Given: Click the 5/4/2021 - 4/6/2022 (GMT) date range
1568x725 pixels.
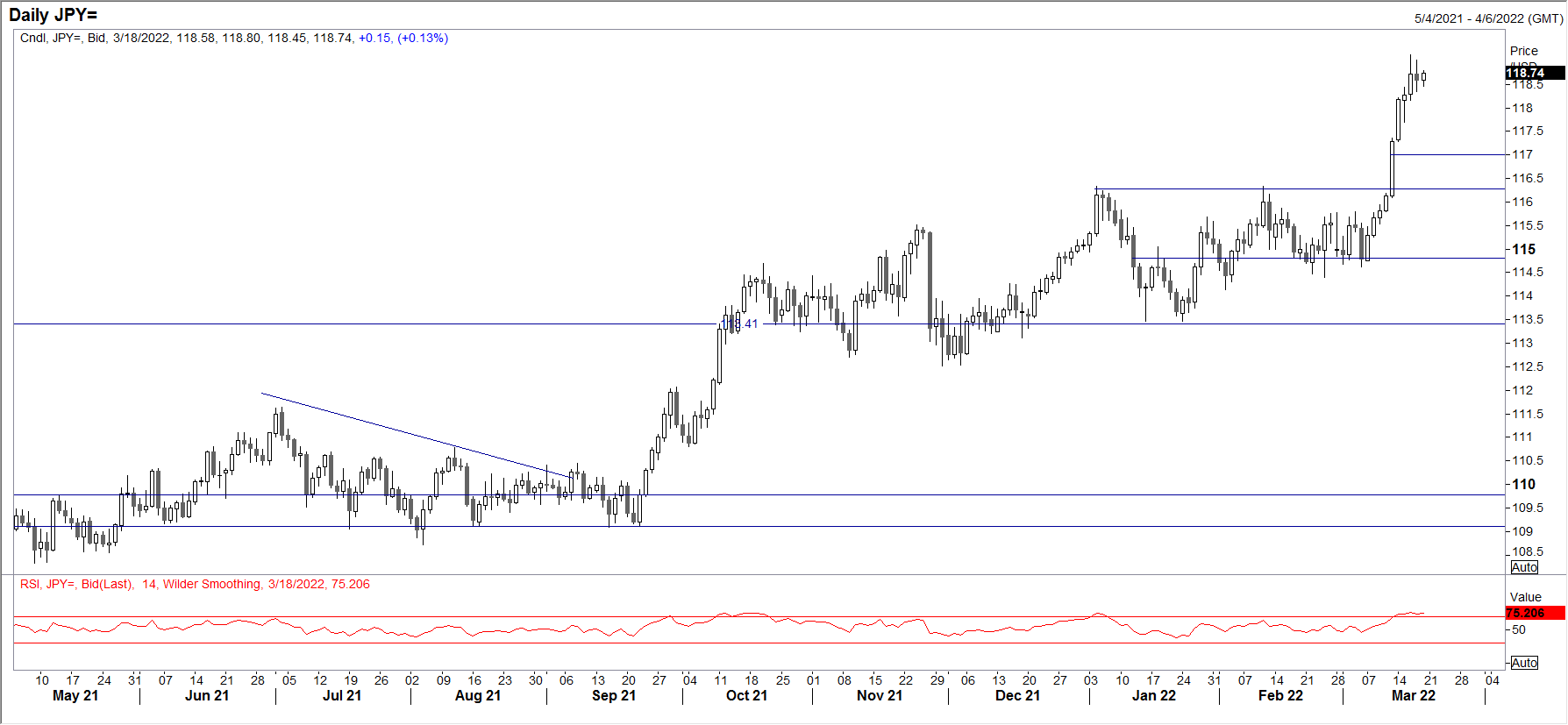Looking at the screenshot, I should tap(1489, 18).
